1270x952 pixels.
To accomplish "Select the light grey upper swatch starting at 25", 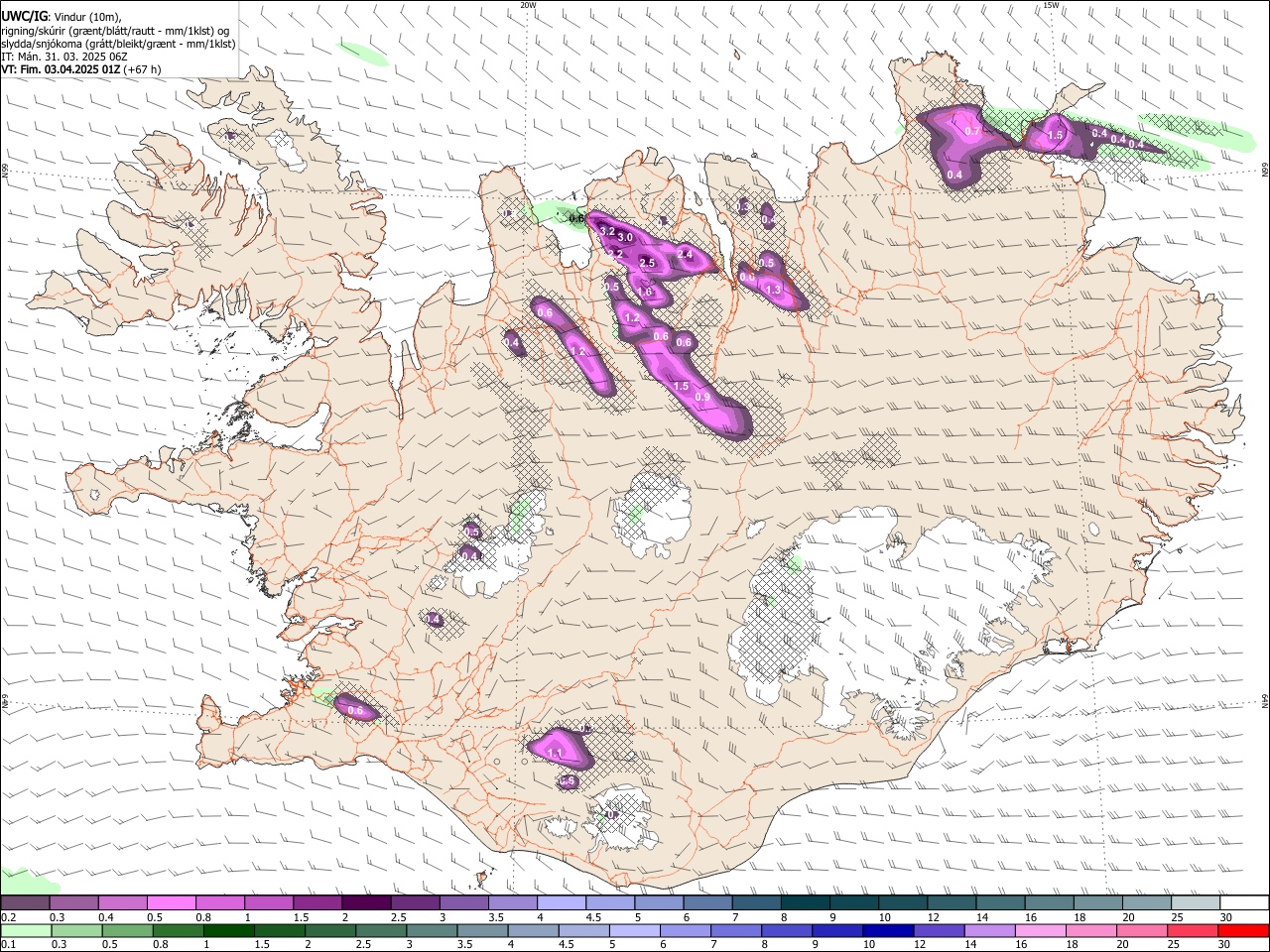I will (1196, 903).
